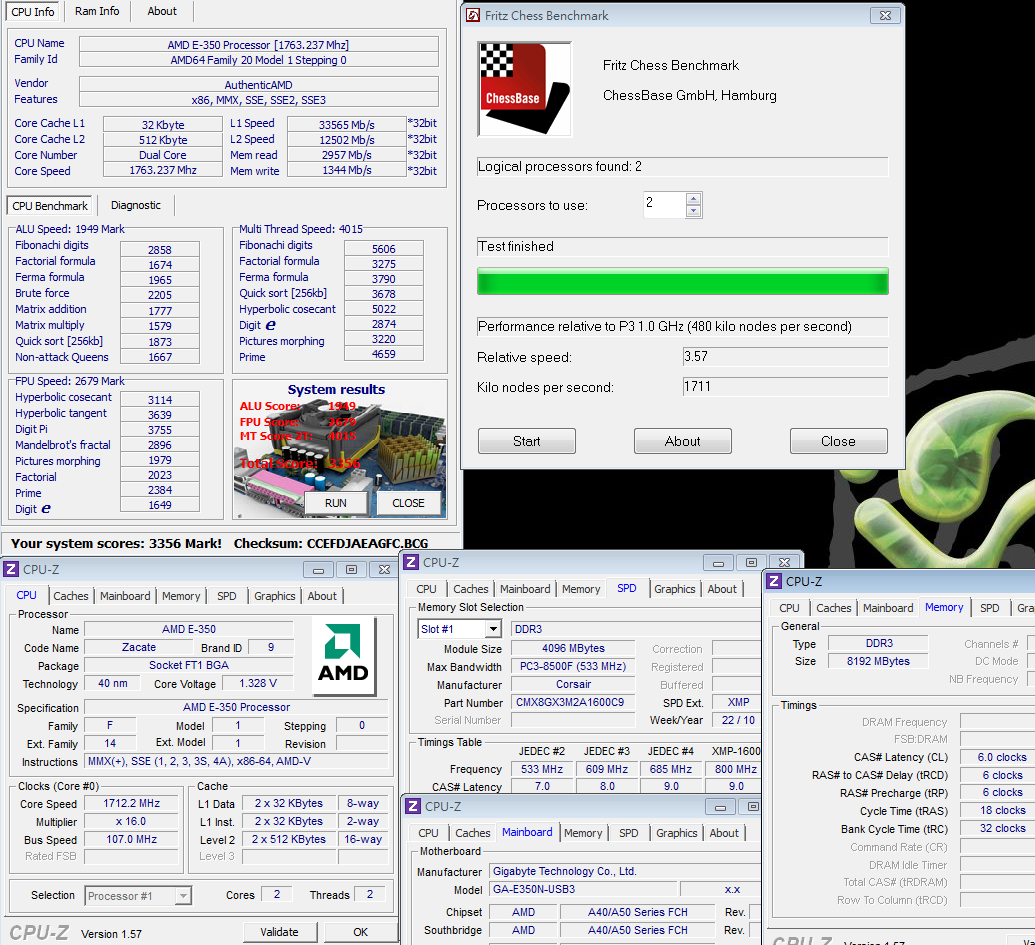Screen dimensions: 1035x945
Task: Click the green benchmark progress bar
Action: [683, 281]
